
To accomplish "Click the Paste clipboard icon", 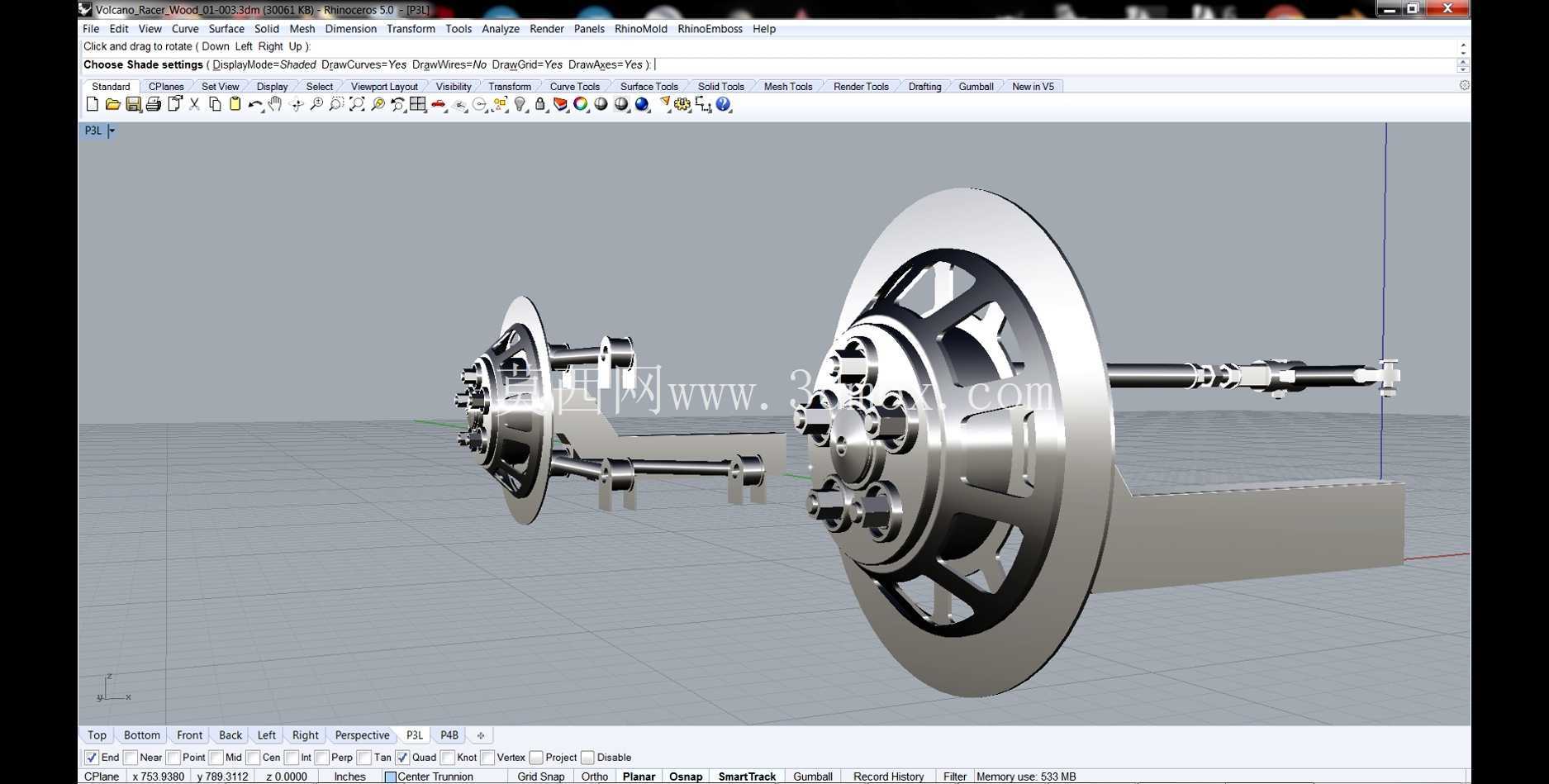I will point(235,104).
